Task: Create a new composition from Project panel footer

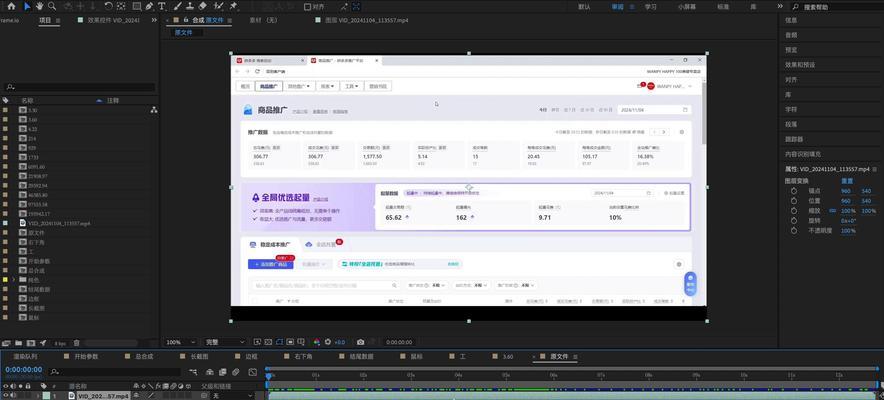Action: (31, 343)
